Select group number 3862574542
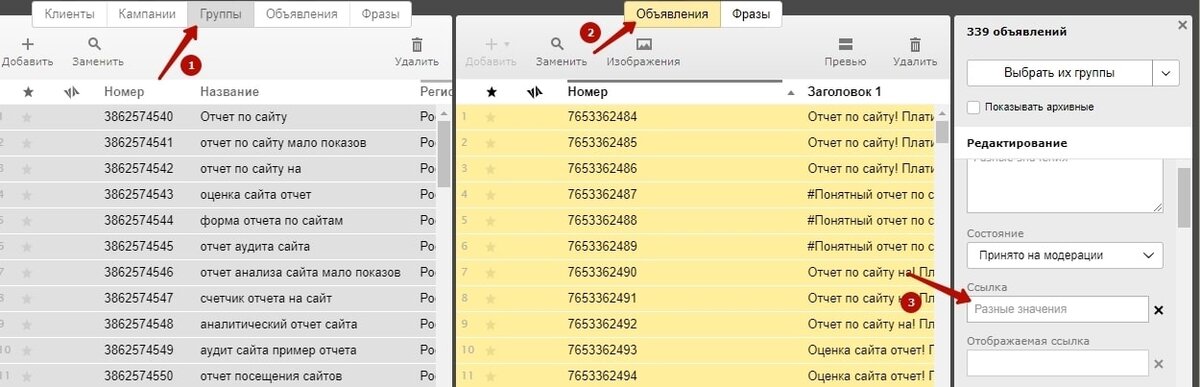1200x387 pixels. point(138,169)
